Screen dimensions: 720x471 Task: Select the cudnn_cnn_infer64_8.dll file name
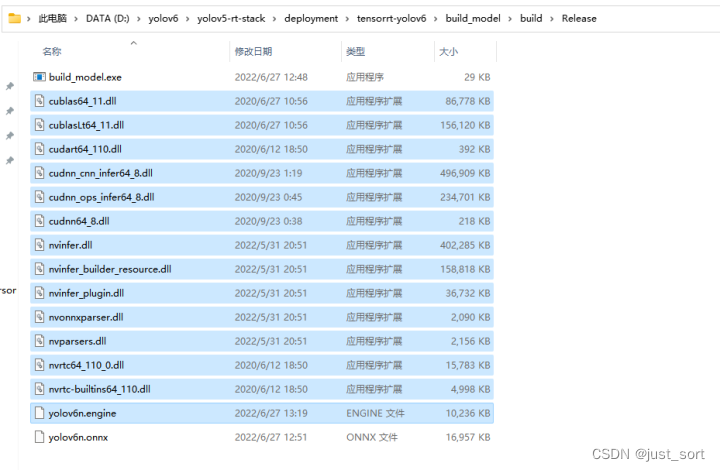click(x=101, y=173)
